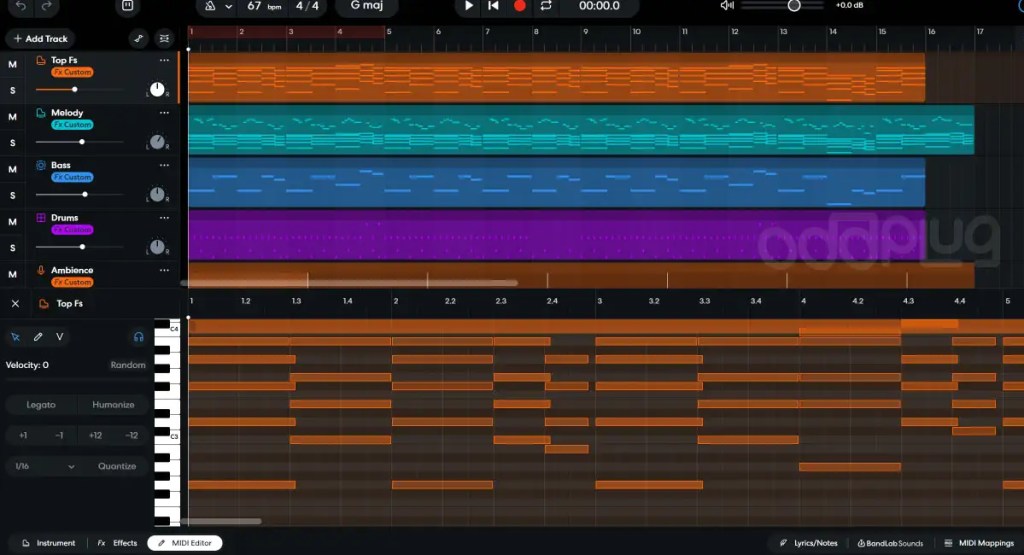Click the Random velocity button
Screen dimensions: 1024x555
coord(128,365)
